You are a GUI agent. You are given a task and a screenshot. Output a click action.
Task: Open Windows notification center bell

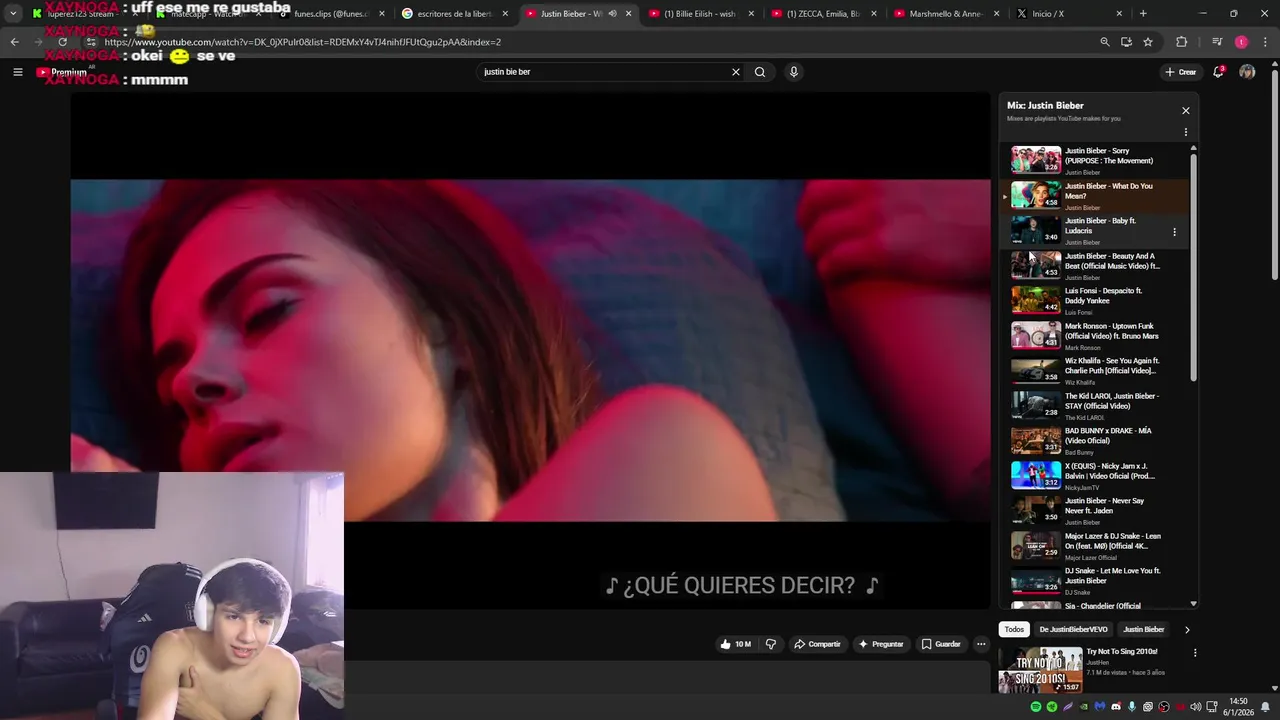tap(1265, 707)
